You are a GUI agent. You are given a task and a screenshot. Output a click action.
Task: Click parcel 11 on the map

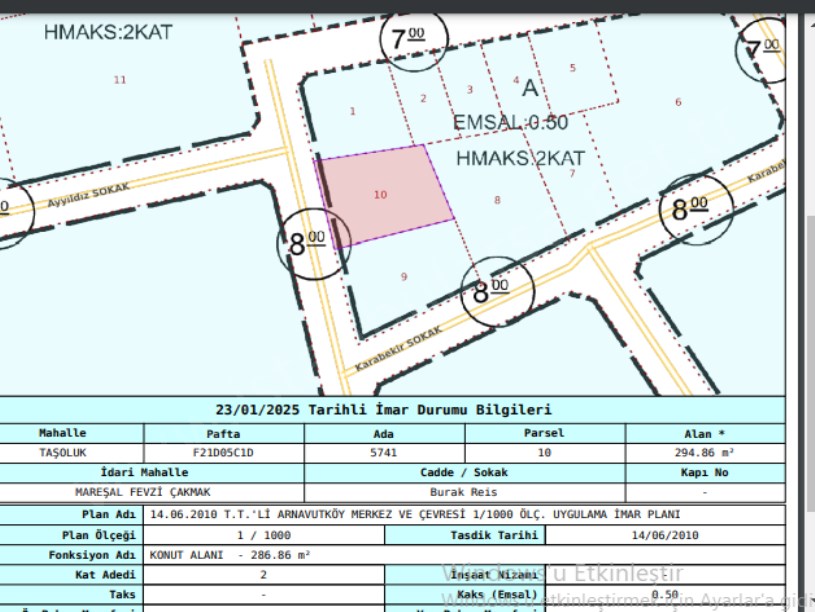coord(120,80)
